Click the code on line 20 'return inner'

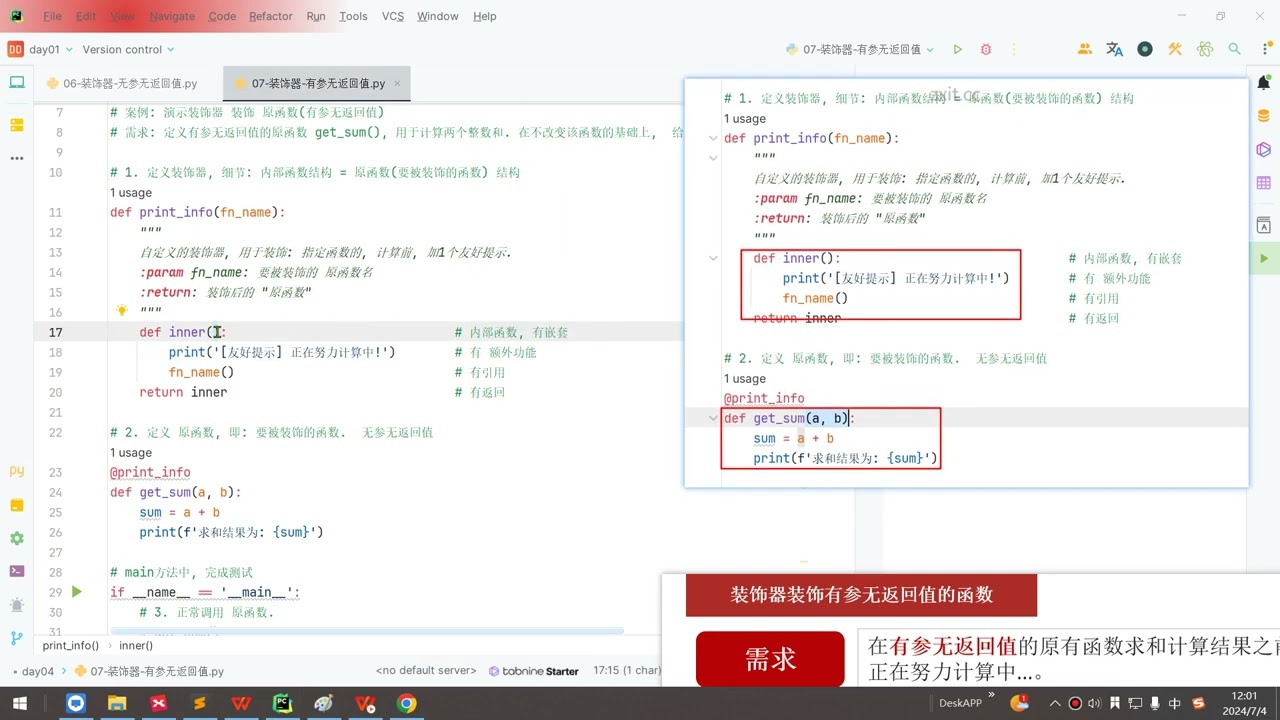tap(183, 392)
